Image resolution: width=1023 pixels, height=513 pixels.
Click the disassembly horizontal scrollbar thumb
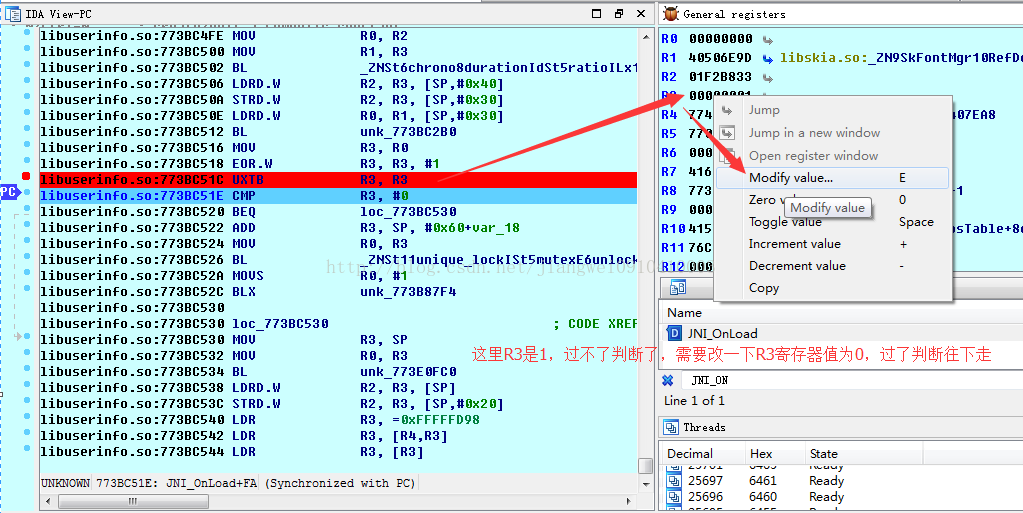(133, 501)
